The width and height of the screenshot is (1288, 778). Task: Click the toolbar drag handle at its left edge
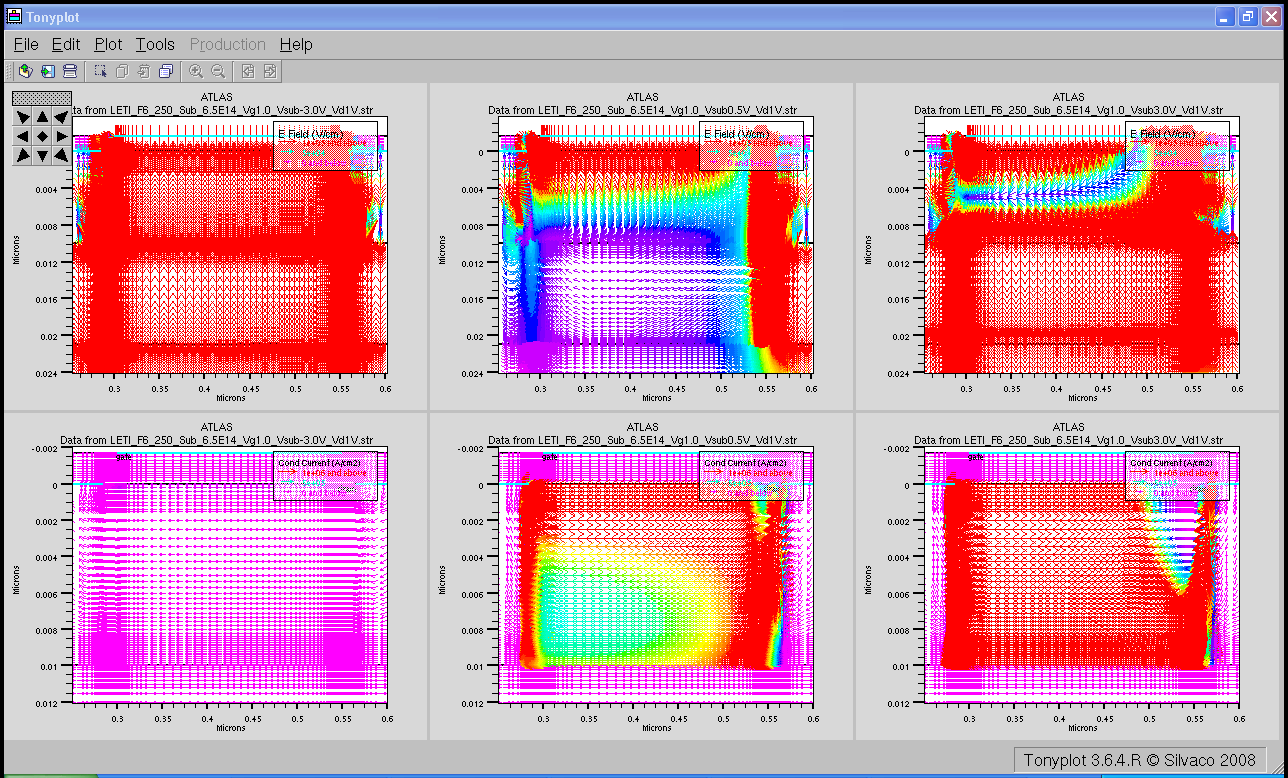point(10,71)
